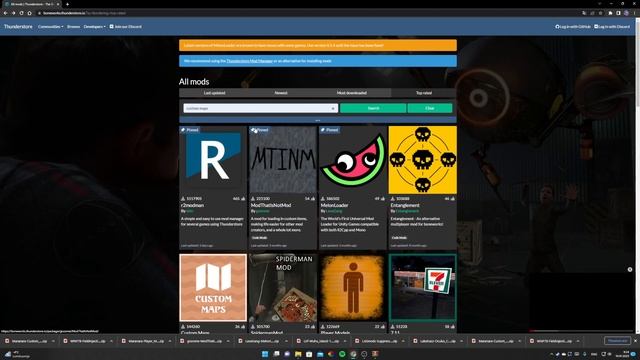Viewport: 640px width, 360px height.
Task: Click the green Clear button
Action: [430, 108]
